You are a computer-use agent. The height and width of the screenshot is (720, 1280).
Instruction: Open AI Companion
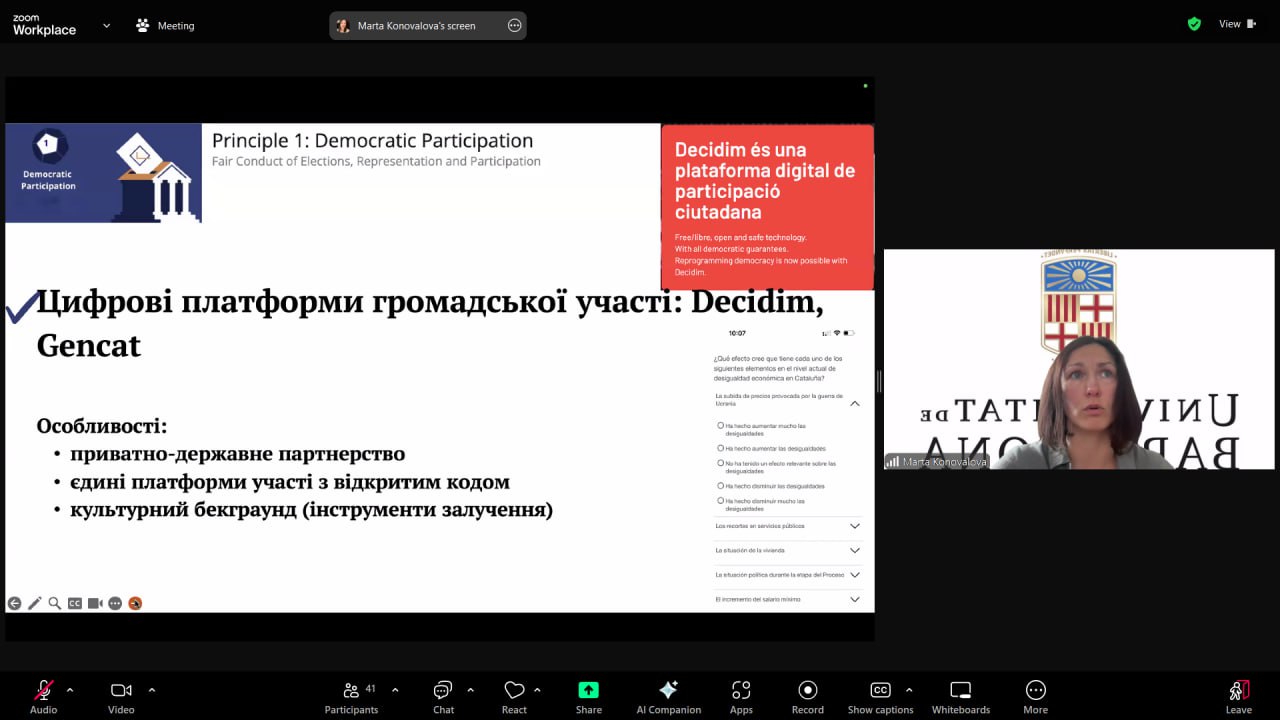(669, 696)
